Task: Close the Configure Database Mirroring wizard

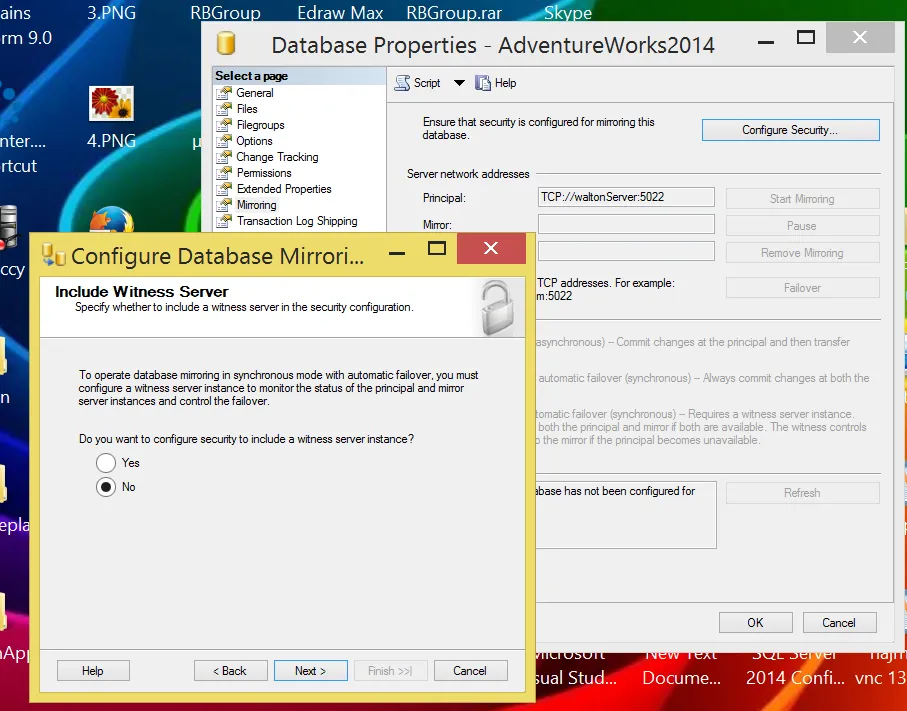Action: [491, 249]
